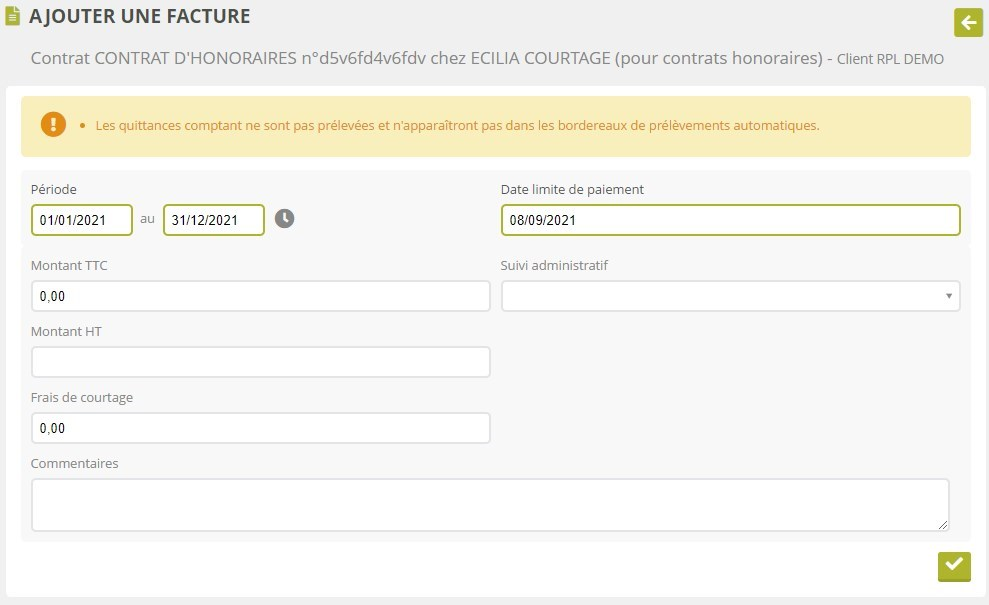Open the Suivi administratif dropdown
This screenshot has height=605, width=989.
coord(730,296)
